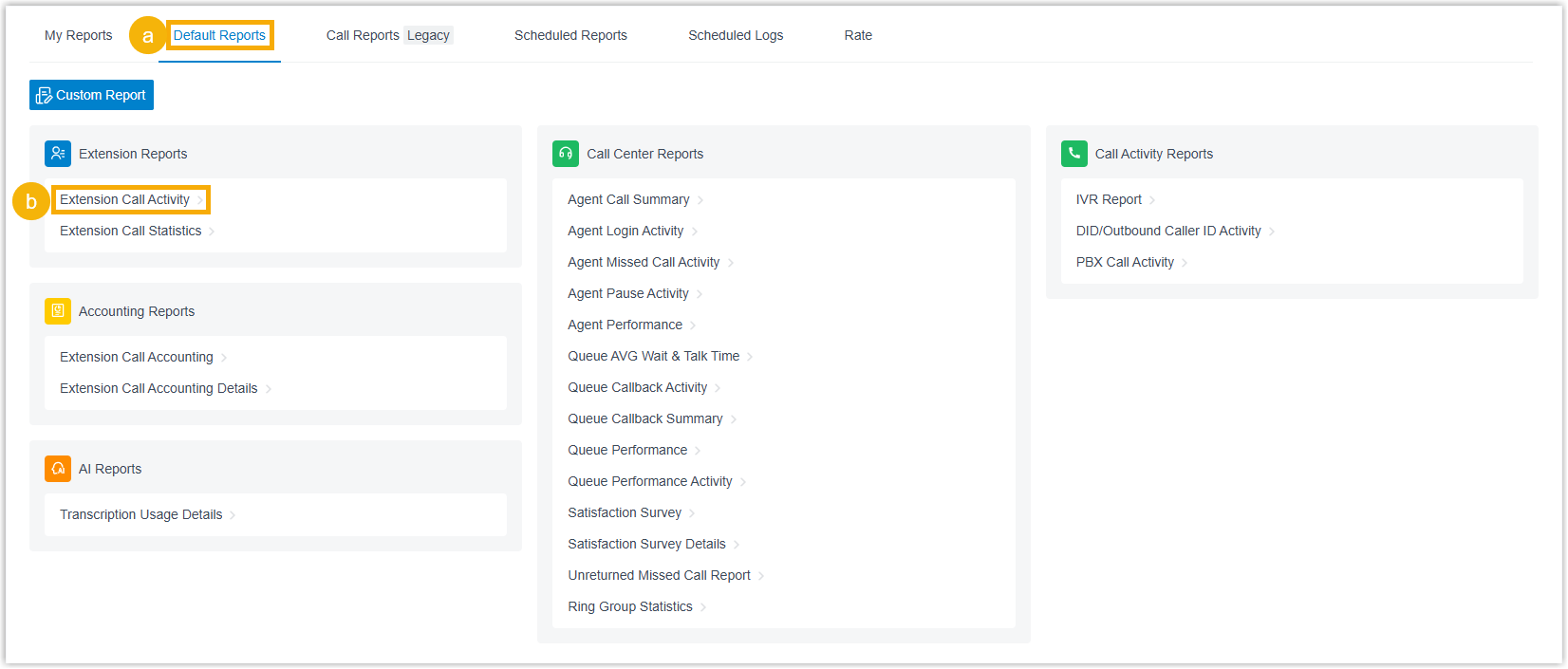Image resolution: width=1568 pixels, height=669 pixels.
Task: Open the Ring Group Statistics report
Action: pos(629,607)
